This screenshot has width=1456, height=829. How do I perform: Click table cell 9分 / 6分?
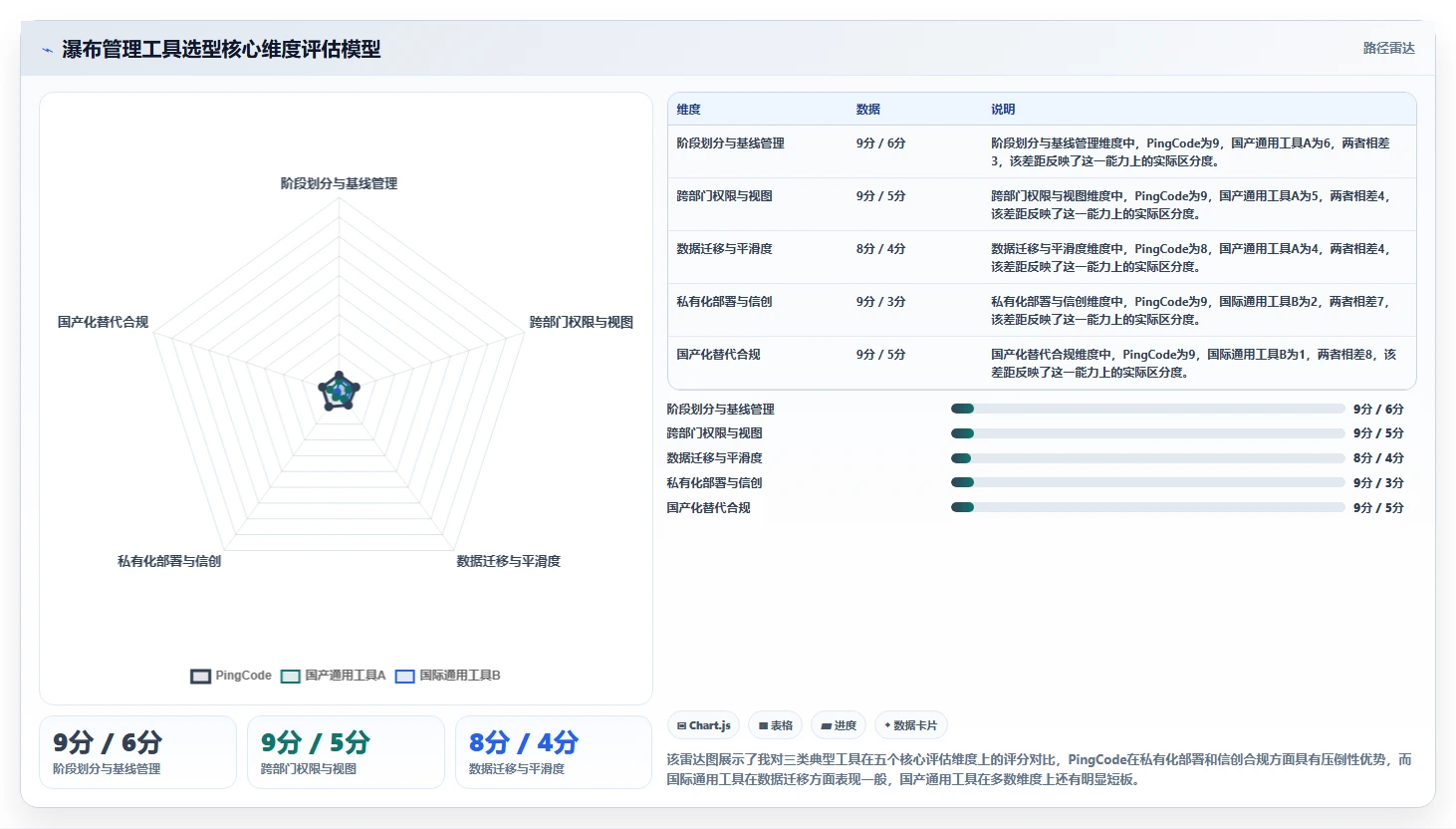(880, 143)
